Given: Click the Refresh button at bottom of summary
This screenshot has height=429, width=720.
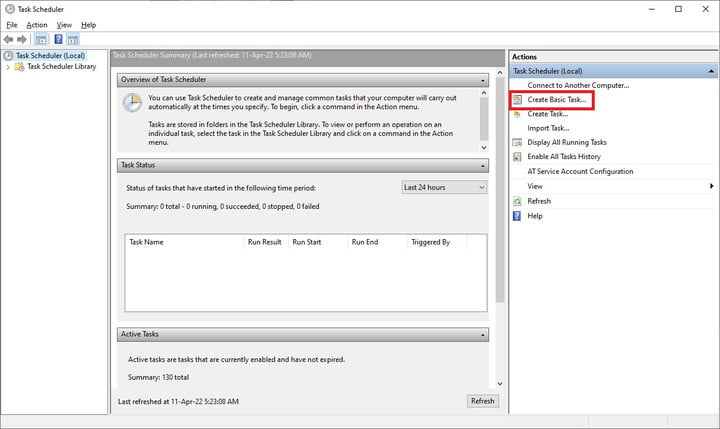Looking at the screenshot, I should (483, 401).
